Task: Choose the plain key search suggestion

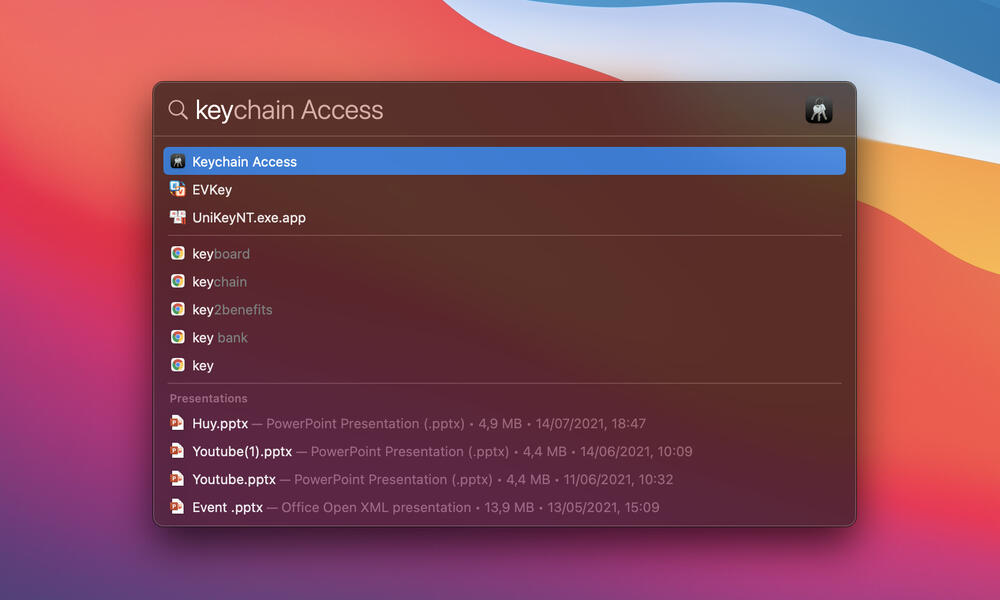Action: pos(504,365)
